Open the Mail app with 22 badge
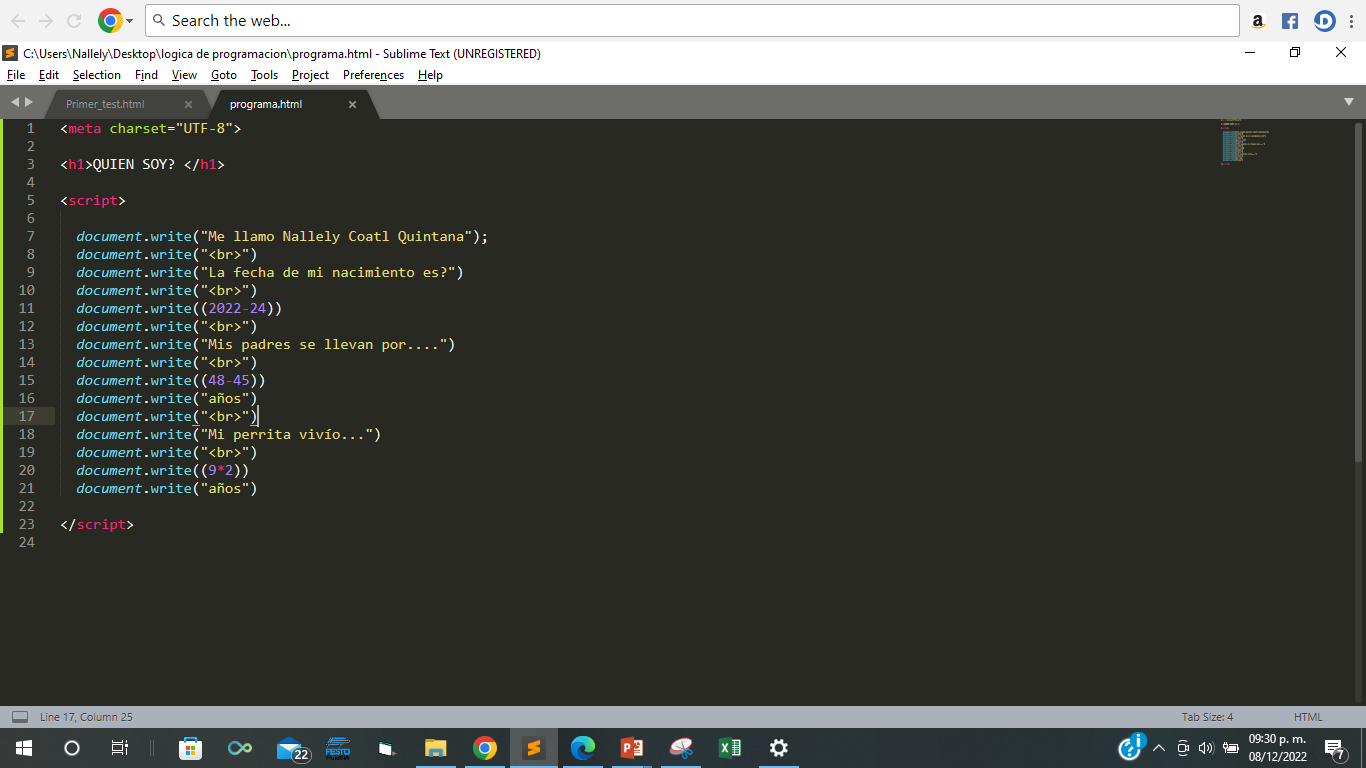 click(292, 748)
